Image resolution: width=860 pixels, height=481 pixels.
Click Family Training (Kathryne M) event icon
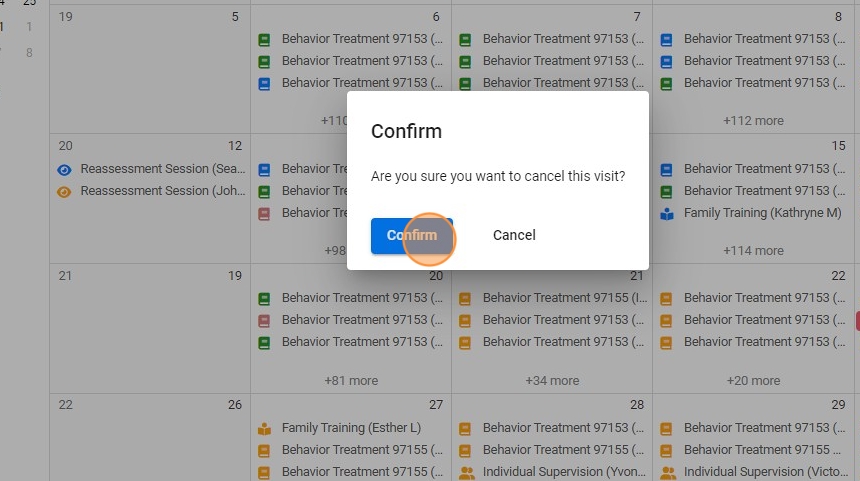667,213
